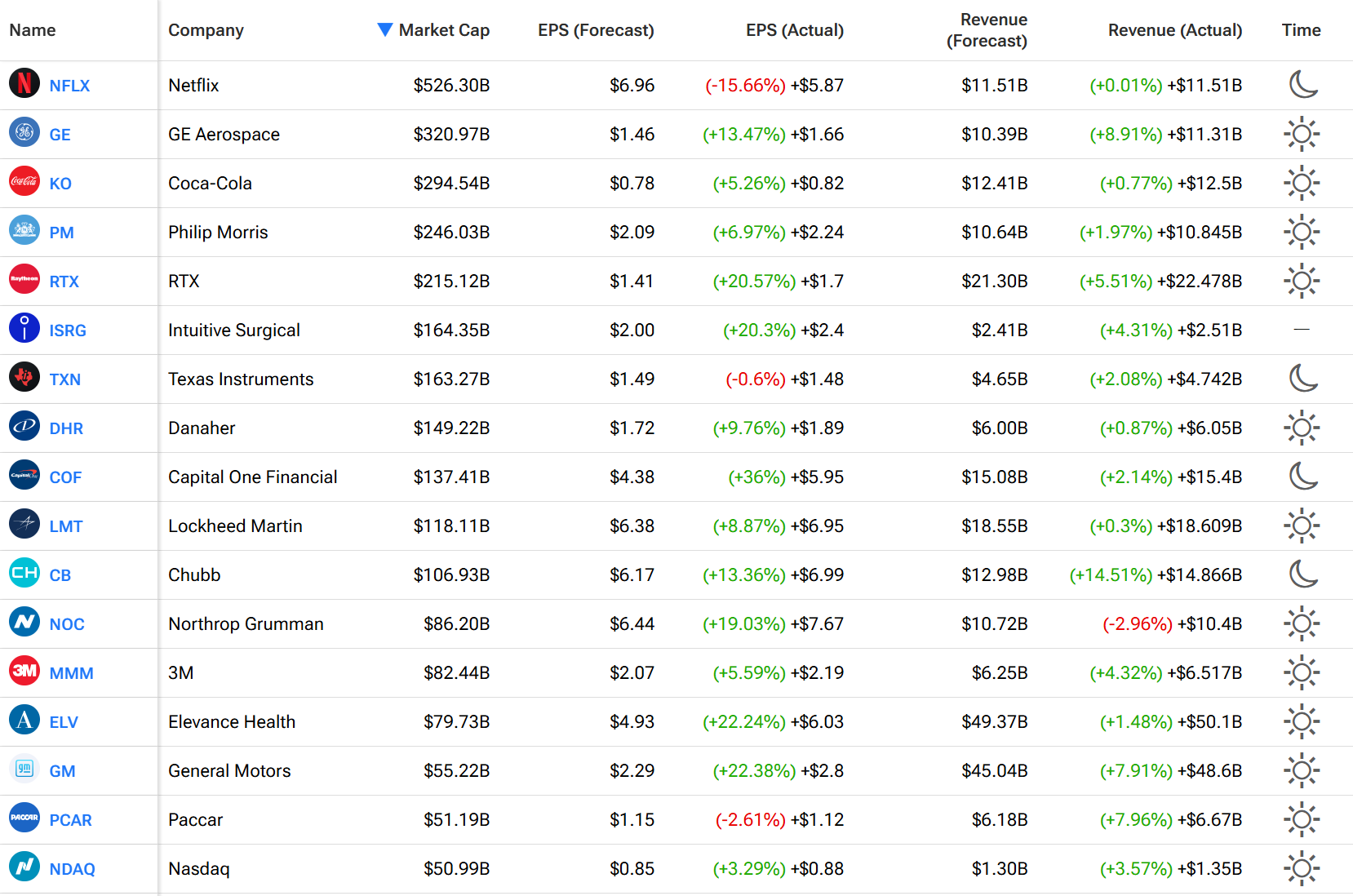This screenshot has height=896, width=1353.
Task: Open the MMM ticker link
Action: tap(71, 673)
